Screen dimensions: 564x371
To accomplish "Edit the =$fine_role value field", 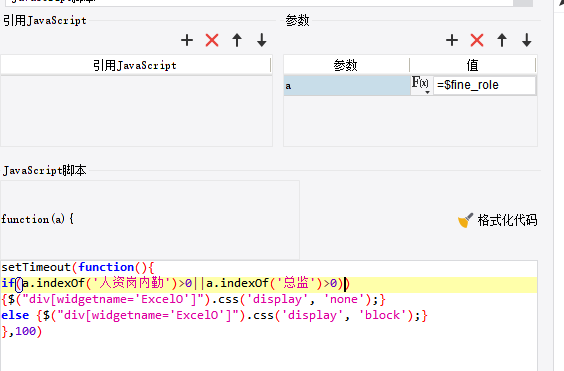I will point(484,85).
